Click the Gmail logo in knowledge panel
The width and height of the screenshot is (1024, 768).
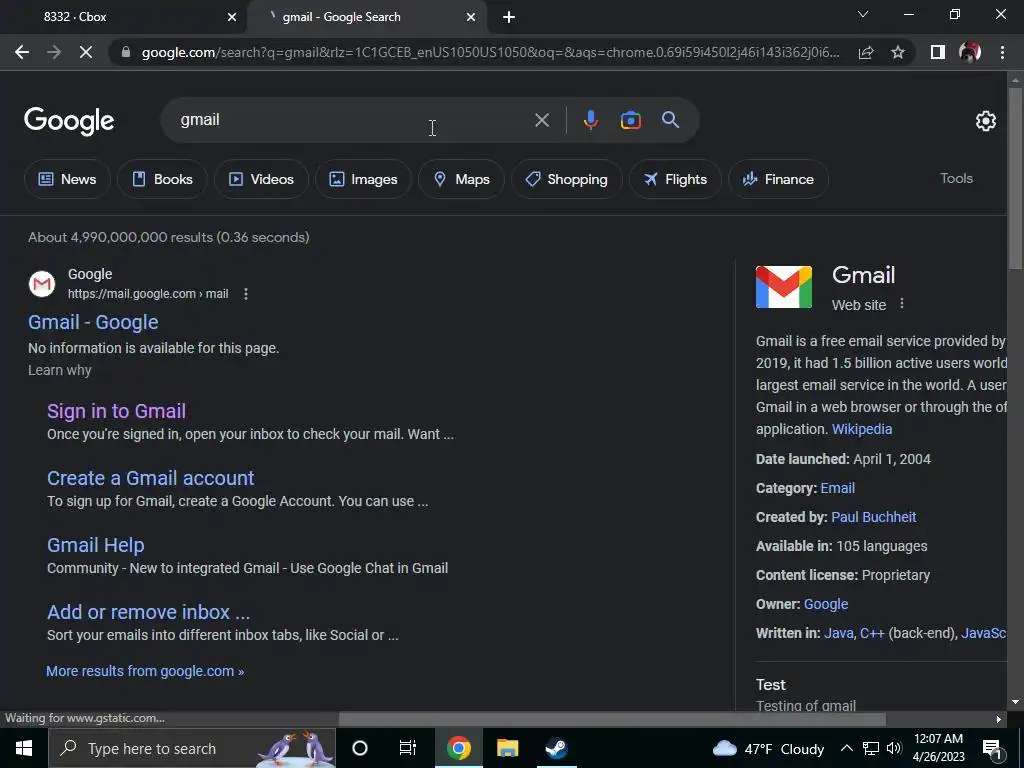(x=784, y=287)
